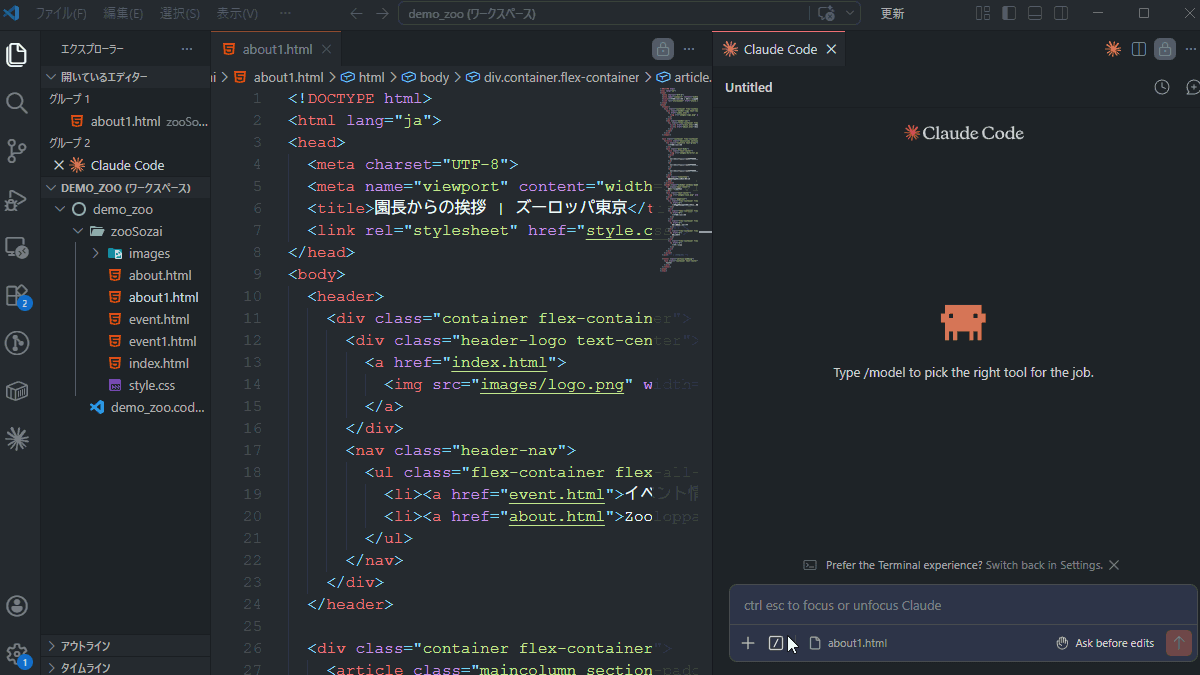Open the Accounts menu icon
This screenshot has height=675, width=1200.
click(17, 606)
